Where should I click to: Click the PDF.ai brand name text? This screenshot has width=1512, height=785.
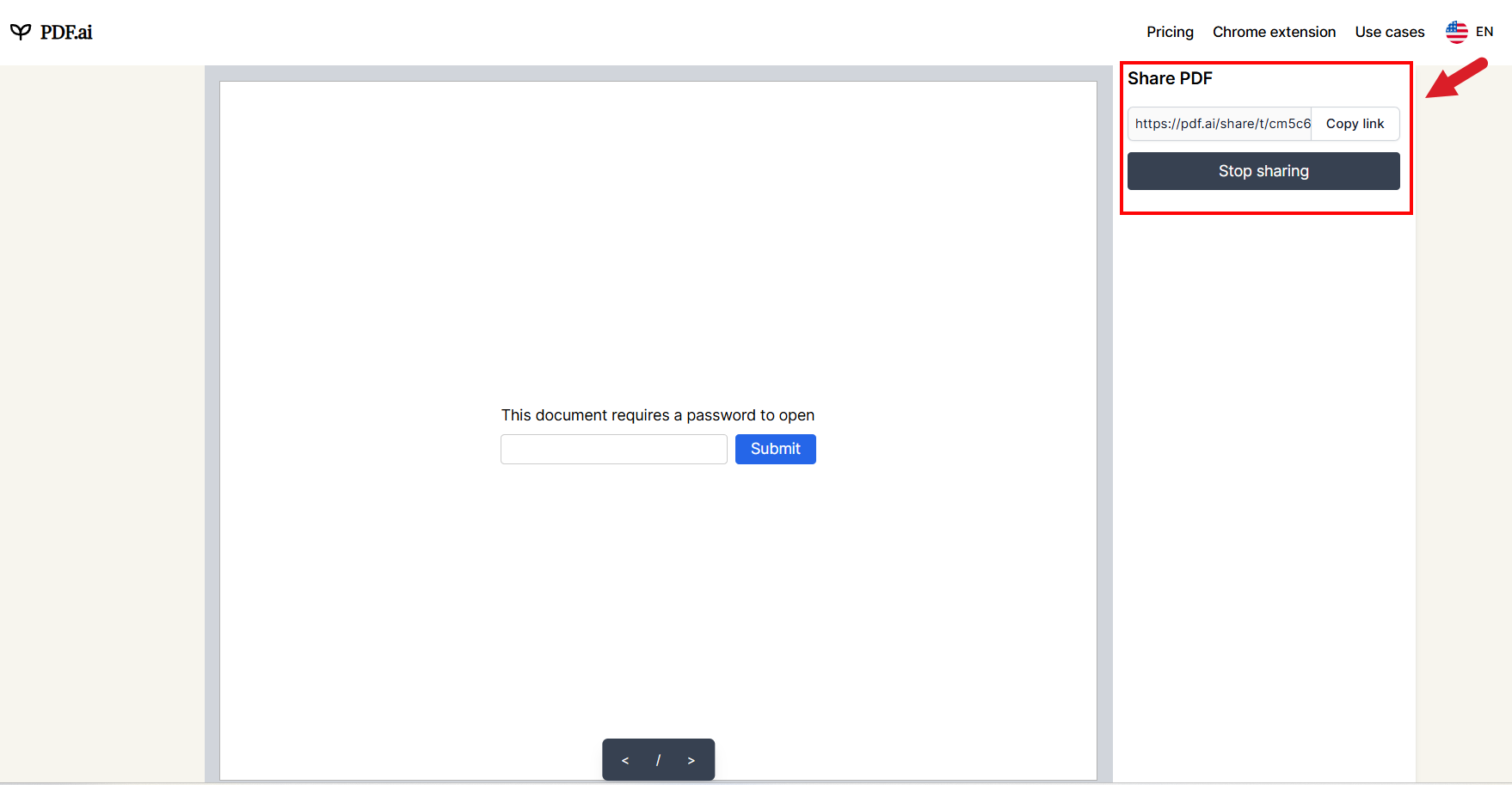tap(66, 32)
